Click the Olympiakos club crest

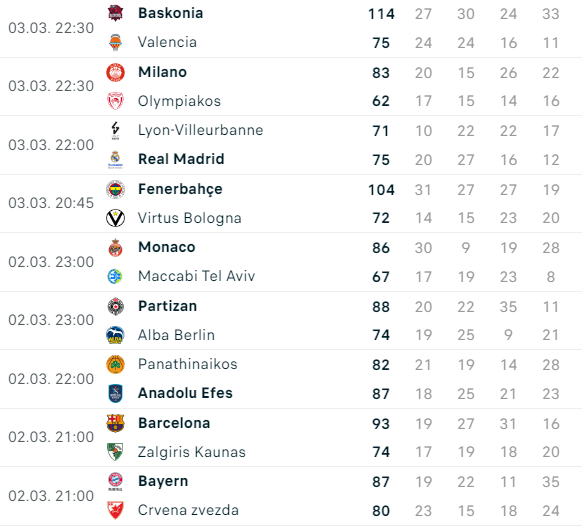point(115,101)
